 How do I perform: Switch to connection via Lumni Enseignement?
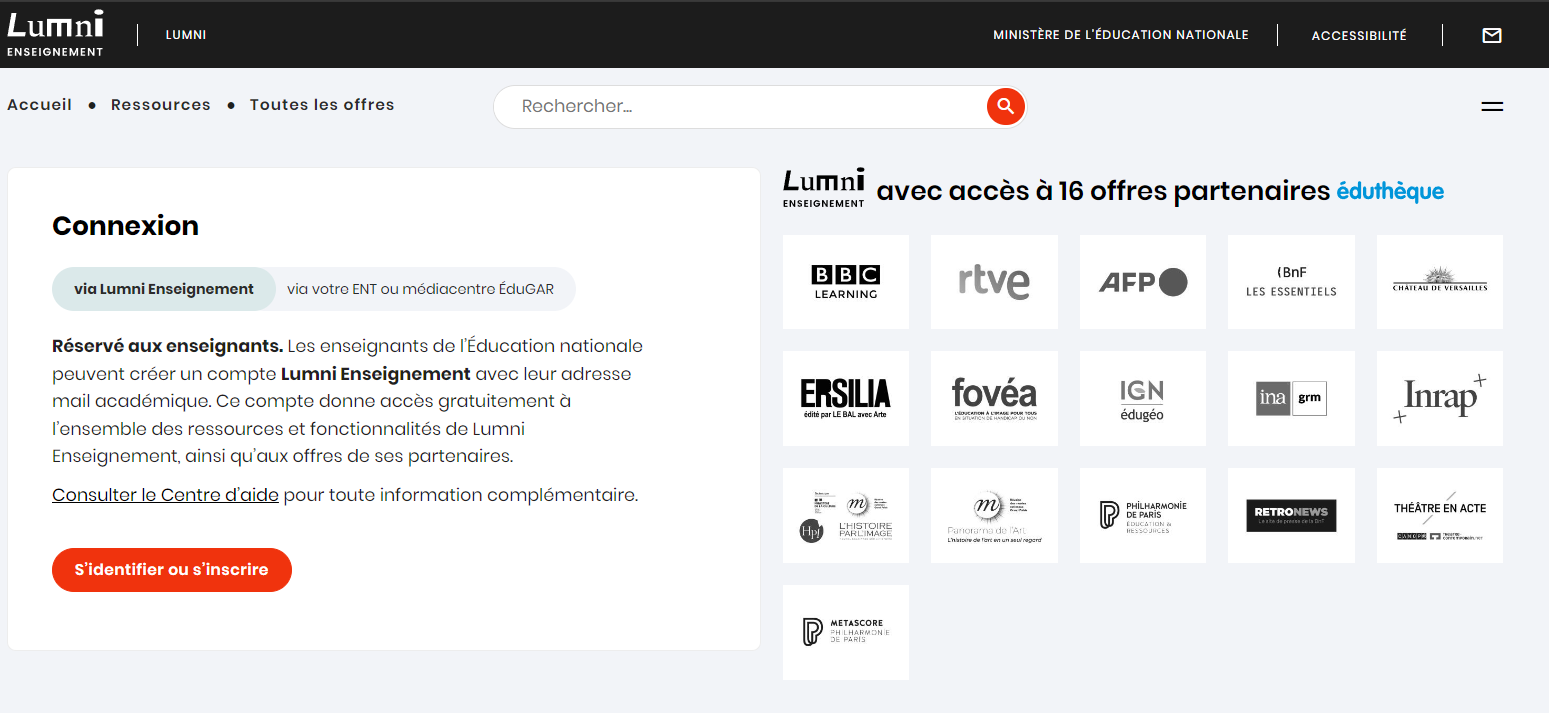(163, 288)
